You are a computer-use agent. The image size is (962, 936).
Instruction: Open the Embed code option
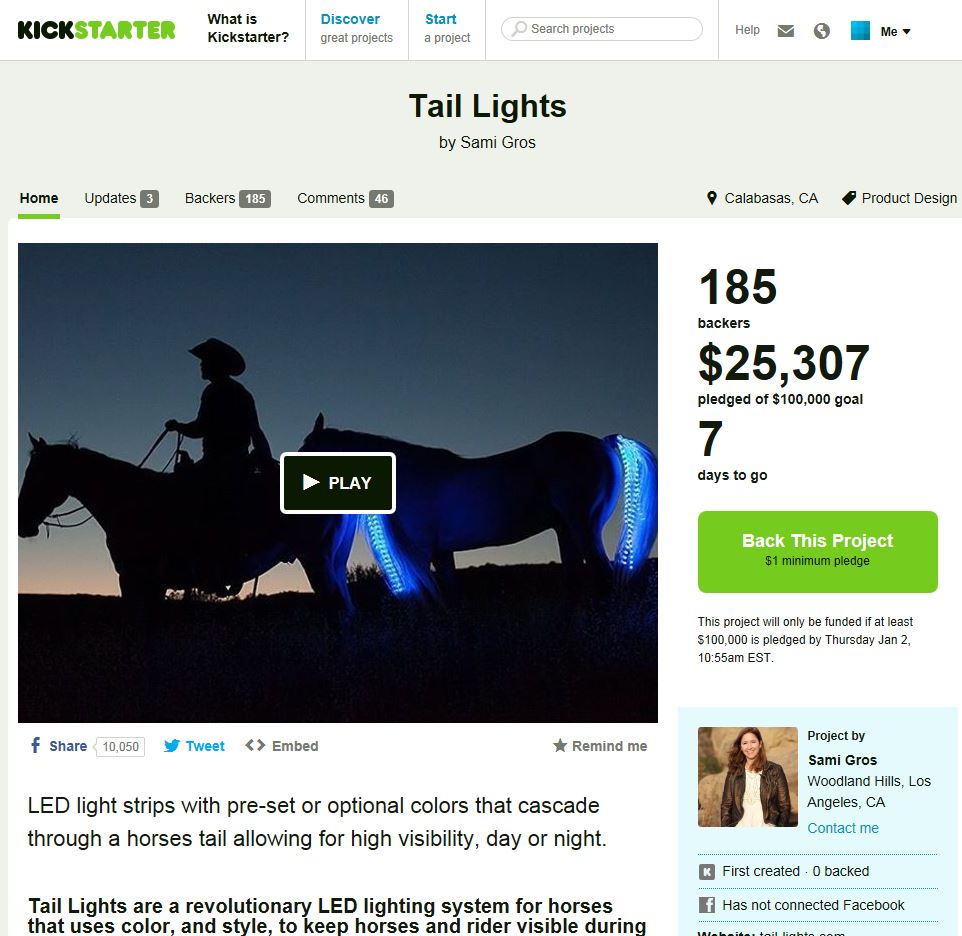click(282, 746)
